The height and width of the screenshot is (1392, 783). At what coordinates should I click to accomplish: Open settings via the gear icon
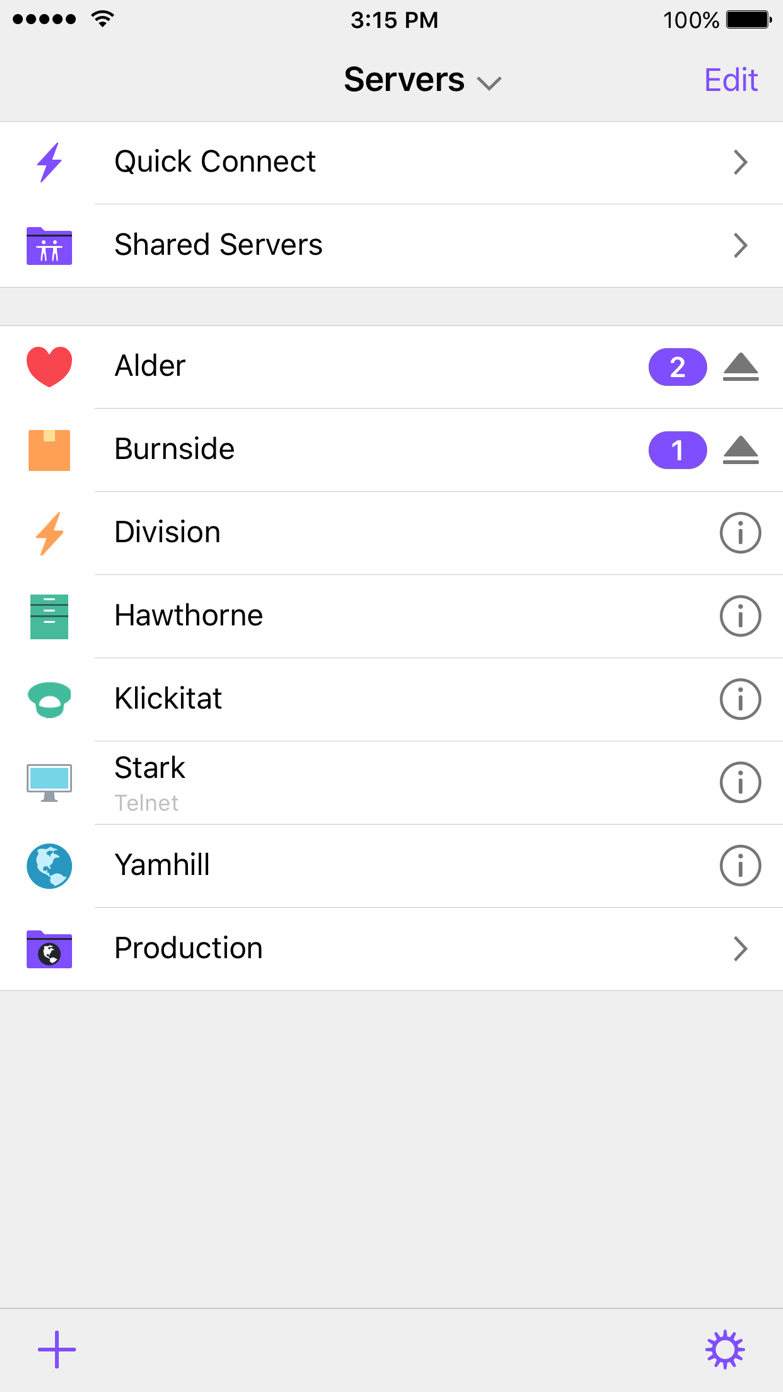click(x=725, y=1349)
